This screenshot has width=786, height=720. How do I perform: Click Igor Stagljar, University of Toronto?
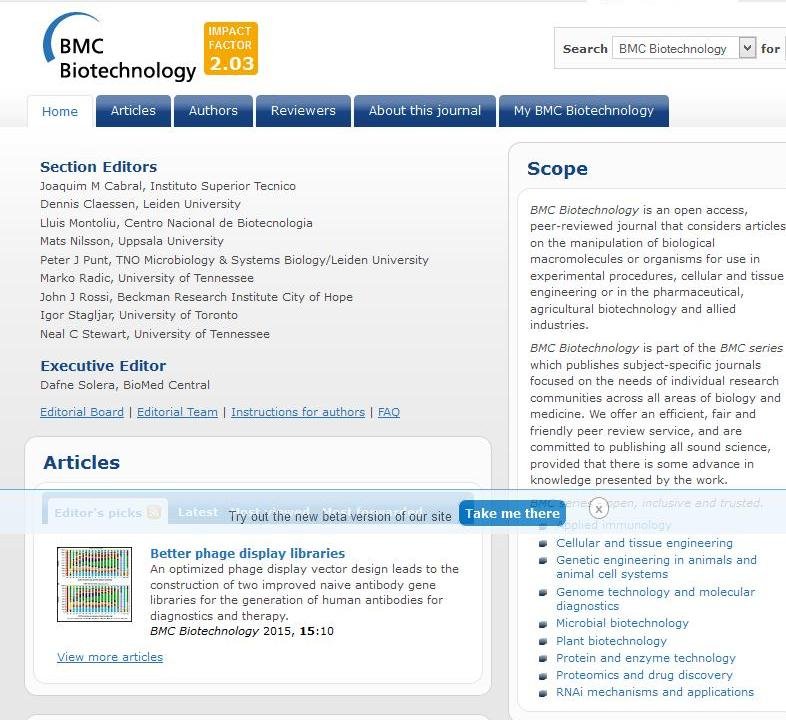[139, 315]
